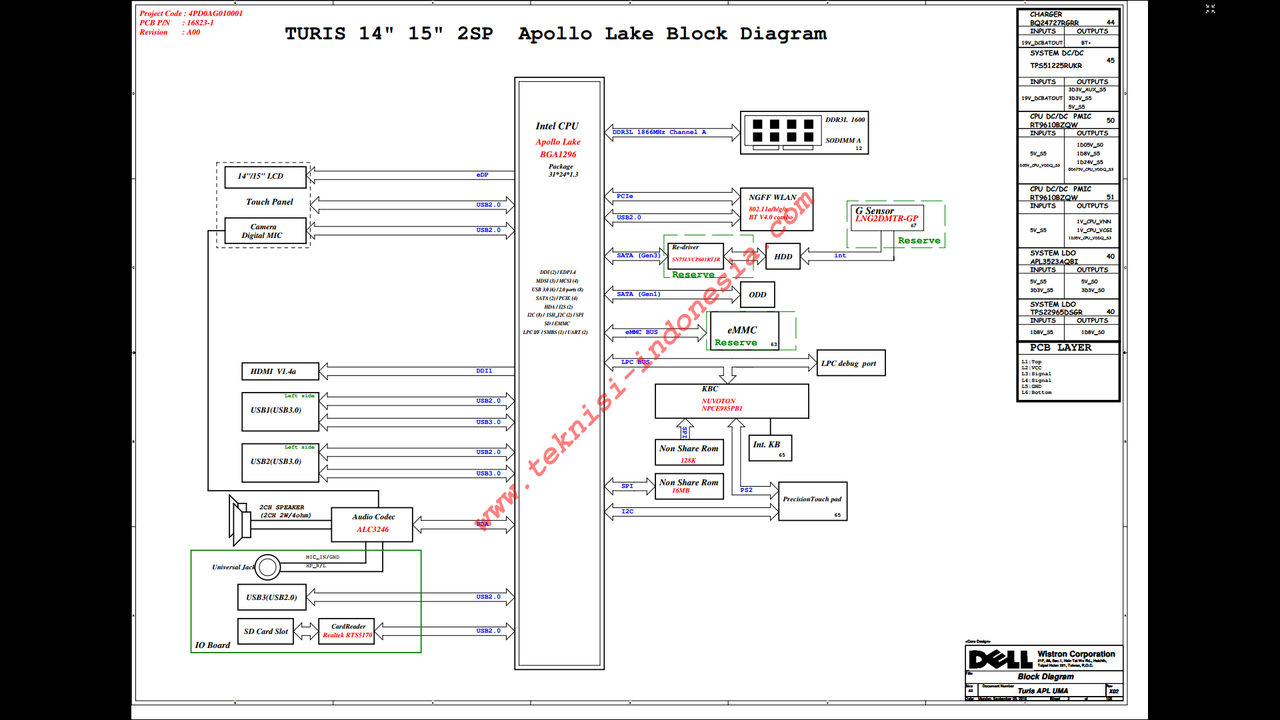Click the 'Re-driver' block
Image resolution: width=1280 pixels, height=720 pixels.
pos(695,255)
